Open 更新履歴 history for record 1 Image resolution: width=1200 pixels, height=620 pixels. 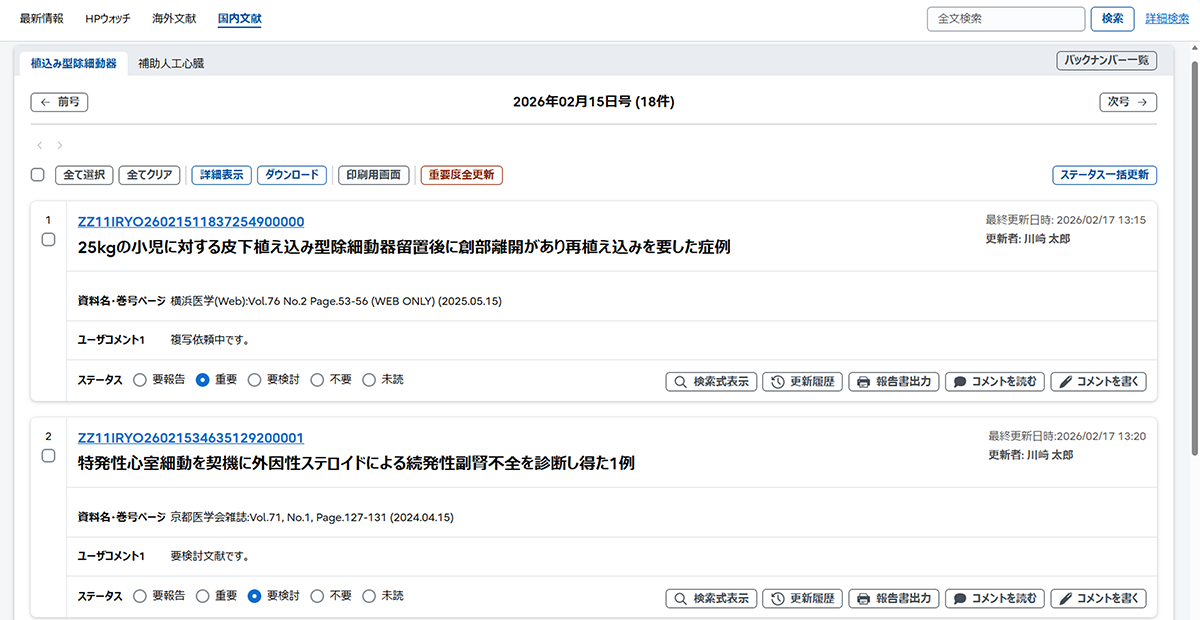point(802,382)
